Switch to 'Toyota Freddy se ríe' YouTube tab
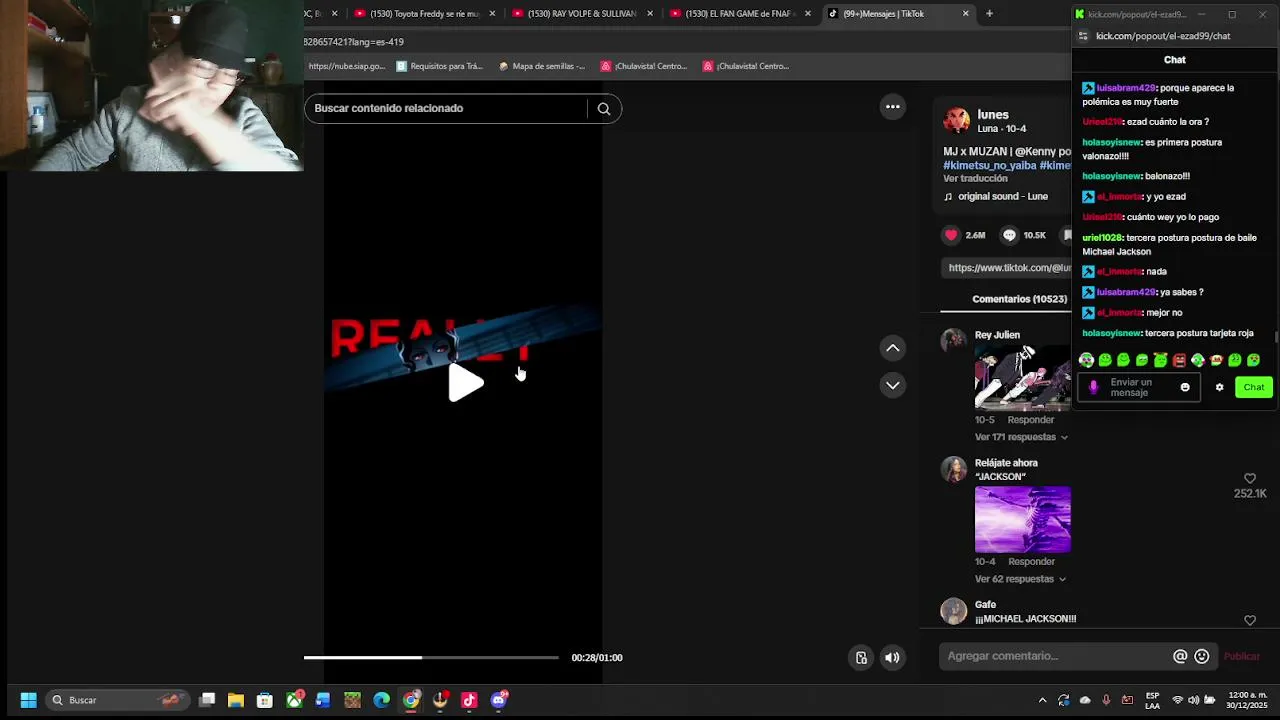 [x=425, y=14]
